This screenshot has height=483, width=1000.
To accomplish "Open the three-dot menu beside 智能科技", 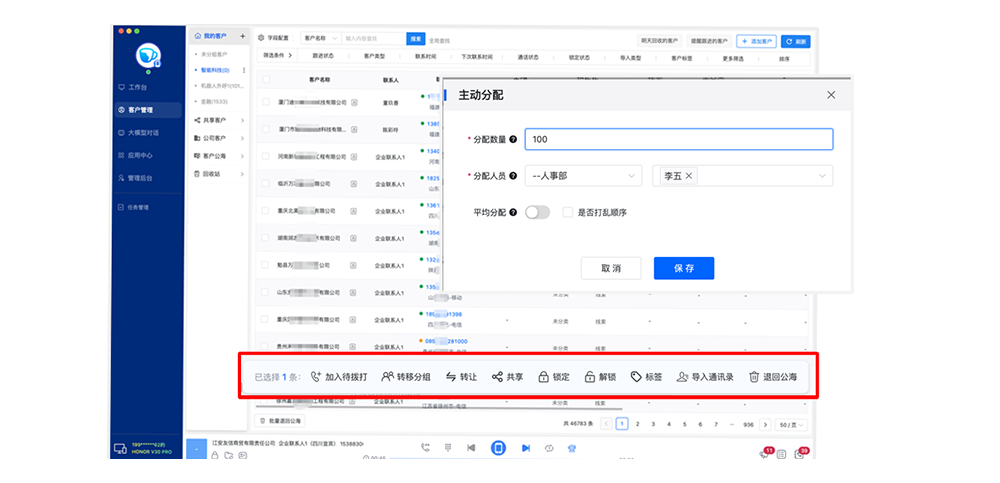I will 244,70.
